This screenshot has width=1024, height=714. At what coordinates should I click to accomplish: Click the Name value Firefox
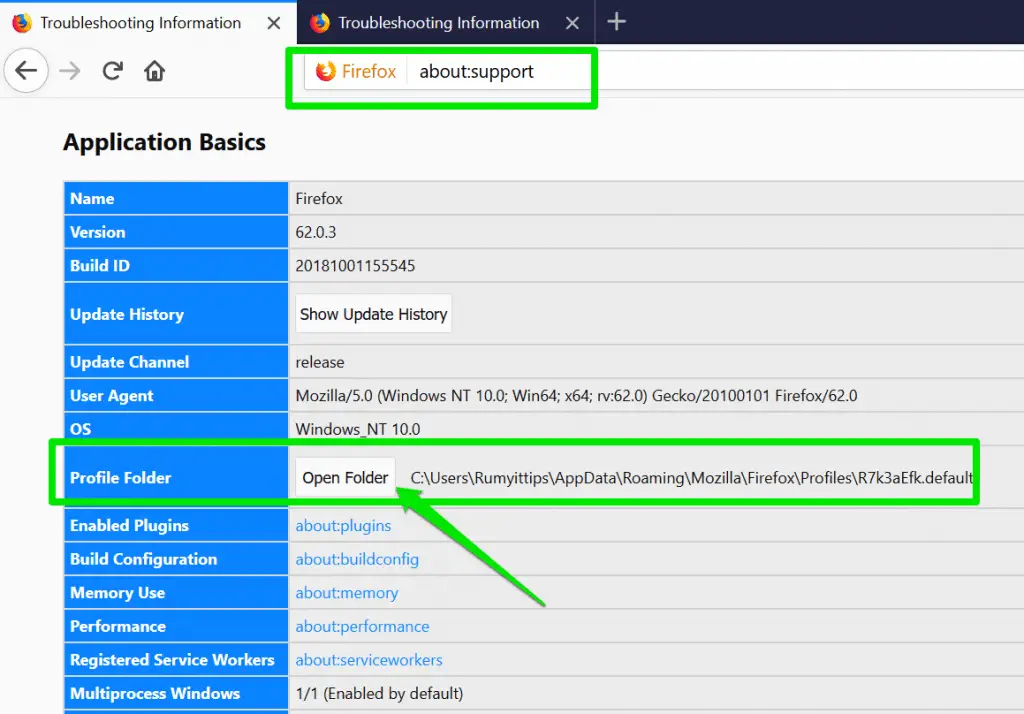[x=319, y=199]
